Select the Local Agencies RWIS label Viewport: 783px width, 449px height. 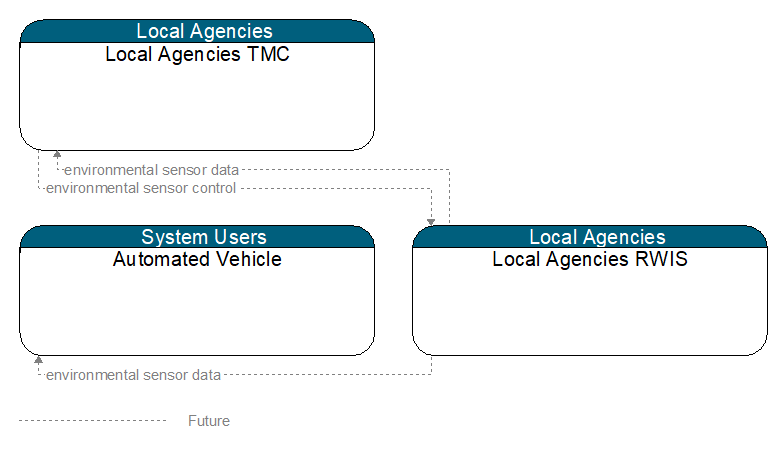(590, 259)
